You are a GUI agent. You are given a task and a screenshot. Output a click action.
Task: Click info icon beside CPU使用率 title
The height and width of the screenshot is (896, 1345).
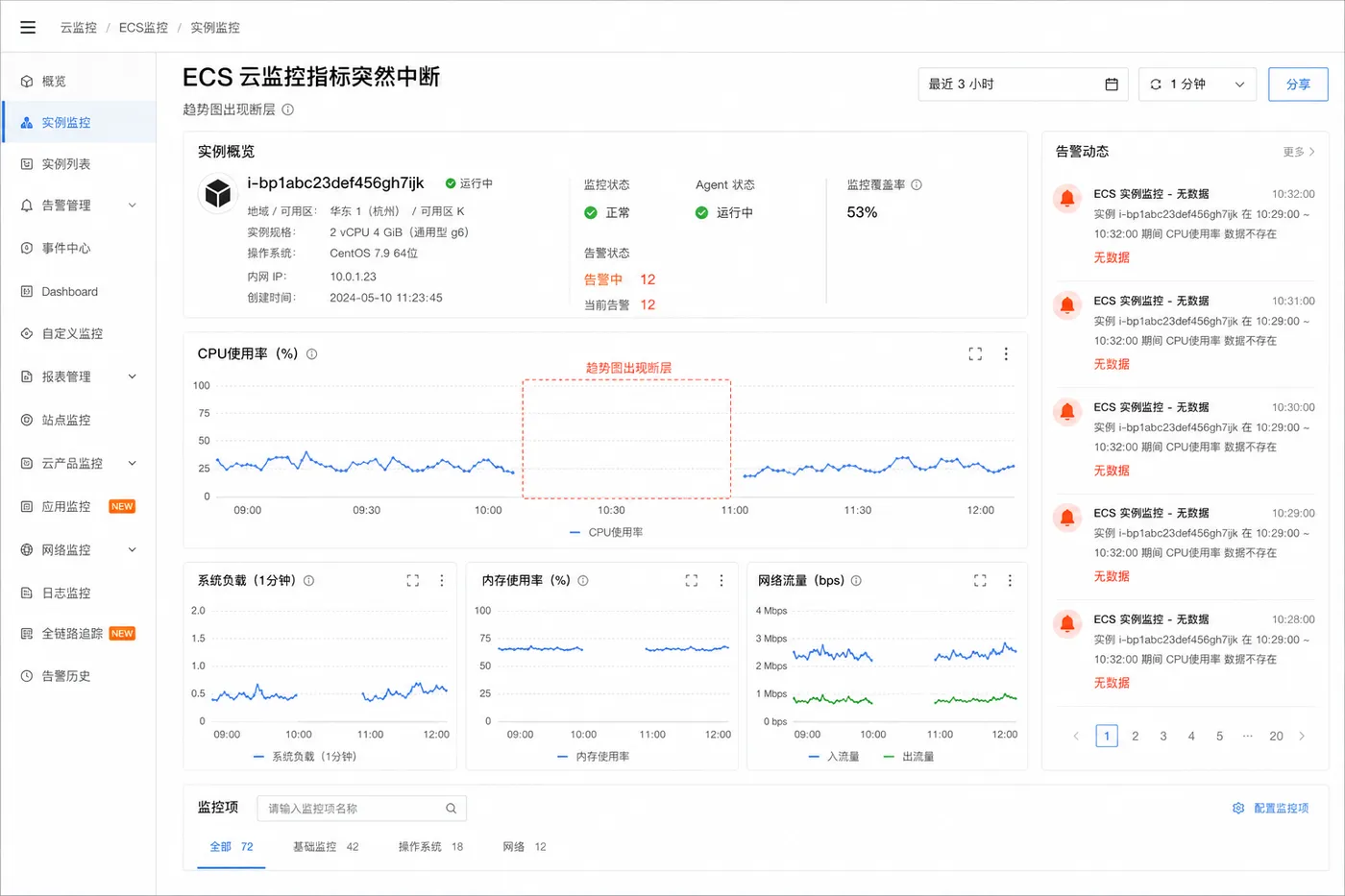click(311, 354)
